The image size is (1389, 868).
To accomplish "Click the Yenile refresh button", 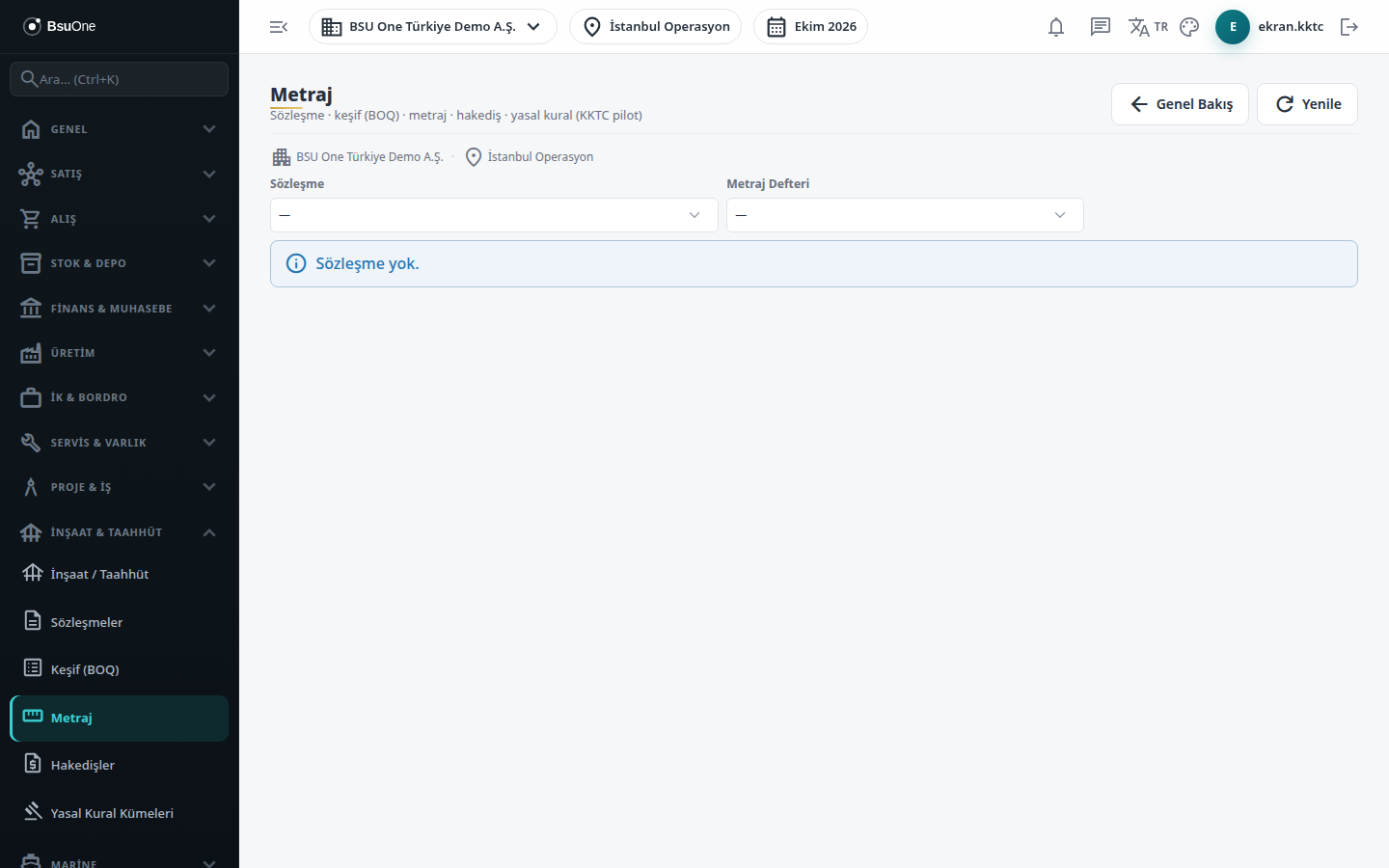I will [1307, 104].
